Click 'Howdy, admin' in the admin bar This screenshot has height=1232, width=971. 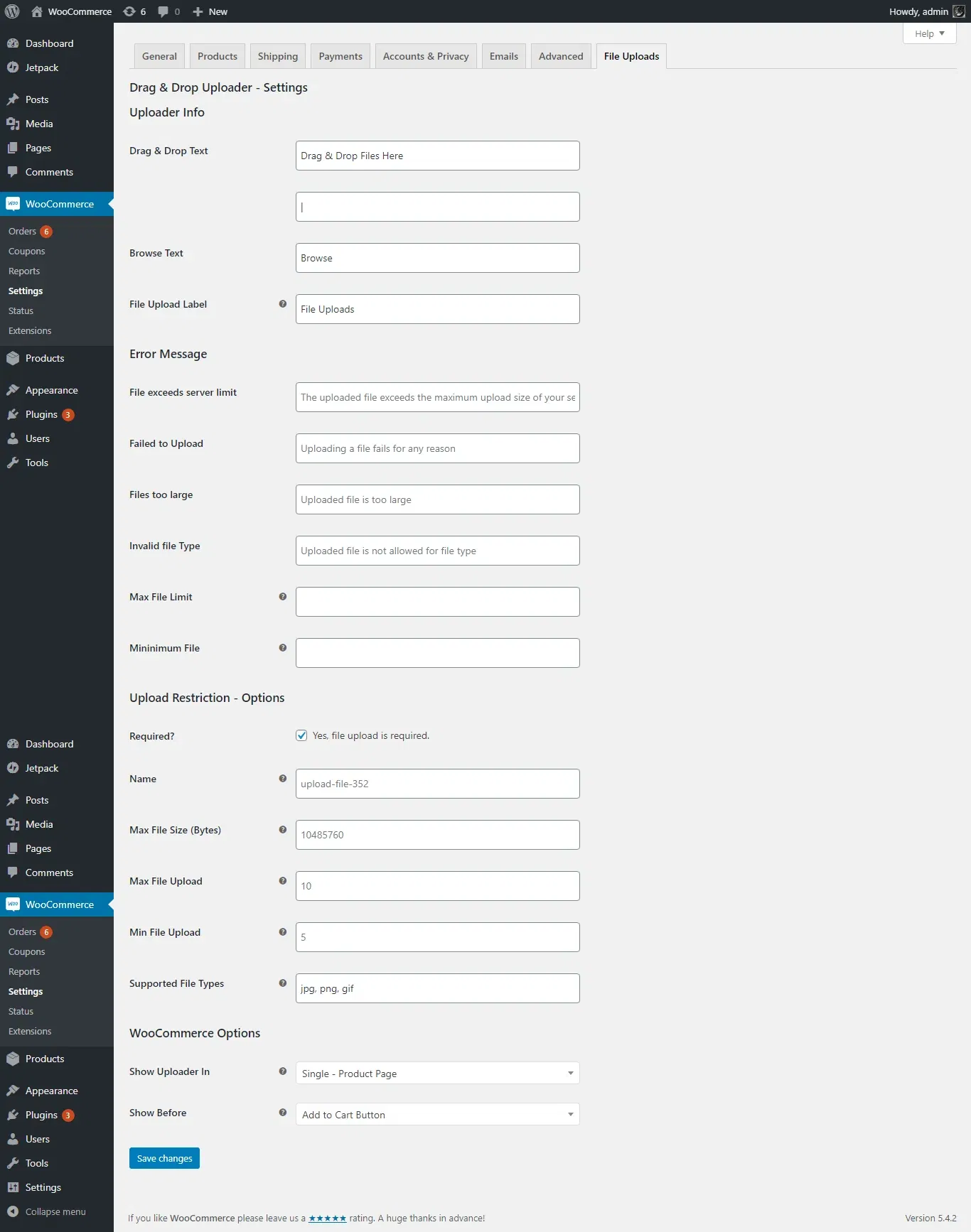918,11
